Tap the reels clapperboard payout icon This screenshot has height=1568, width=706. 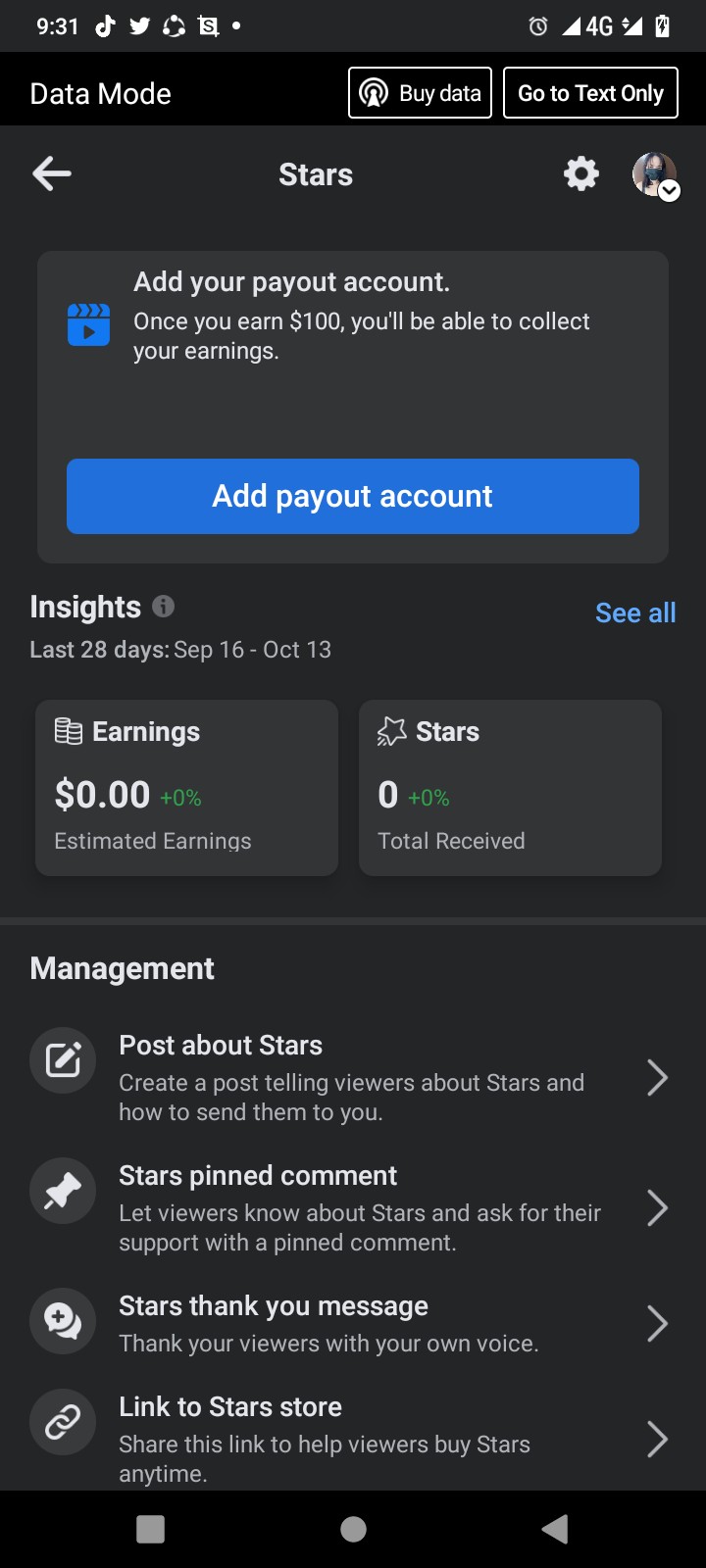click(88, 324)
